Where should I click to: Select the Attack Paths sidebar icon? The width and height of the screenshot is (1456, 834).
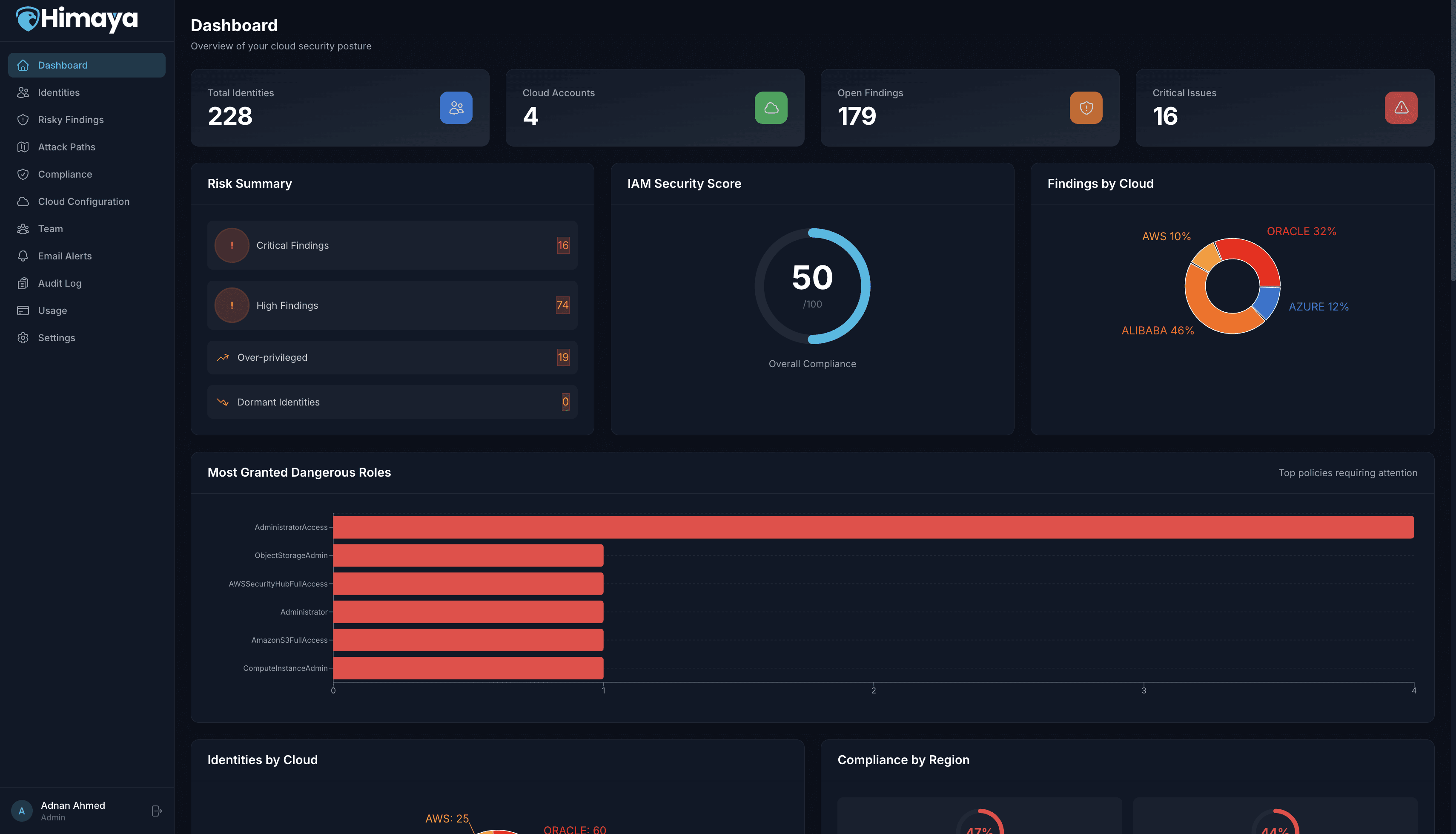click(x=23, y=147)
